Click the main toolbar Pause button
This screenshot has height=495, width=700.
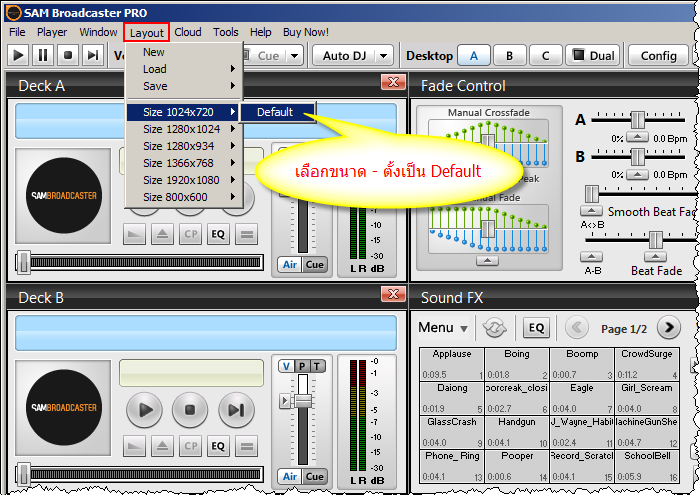(43, 55)
